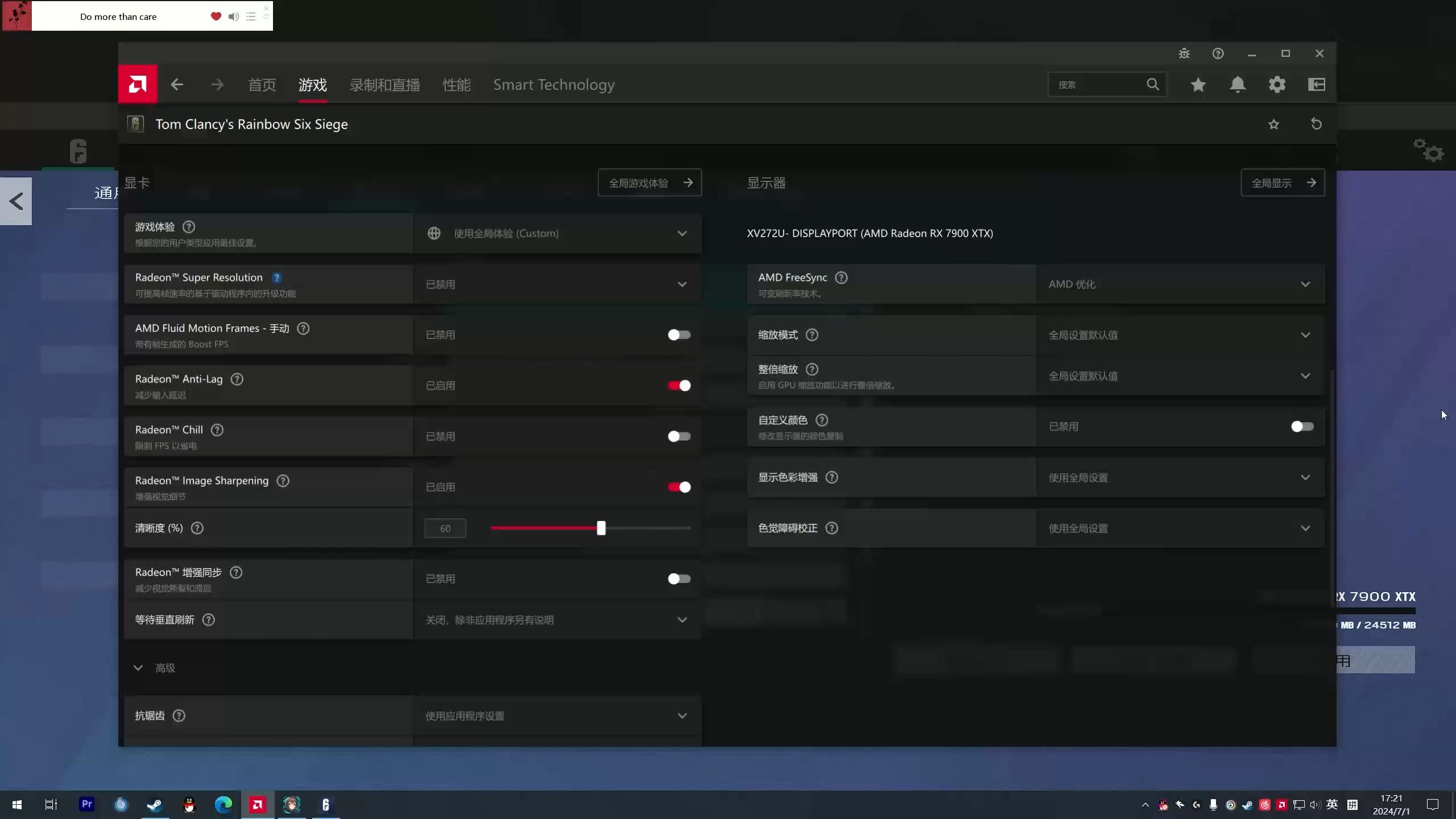This screenshot has width=1456, height=819.
Task: Click the search magnifier icon
Action: pyautogui.click(x=1153, y=85)
